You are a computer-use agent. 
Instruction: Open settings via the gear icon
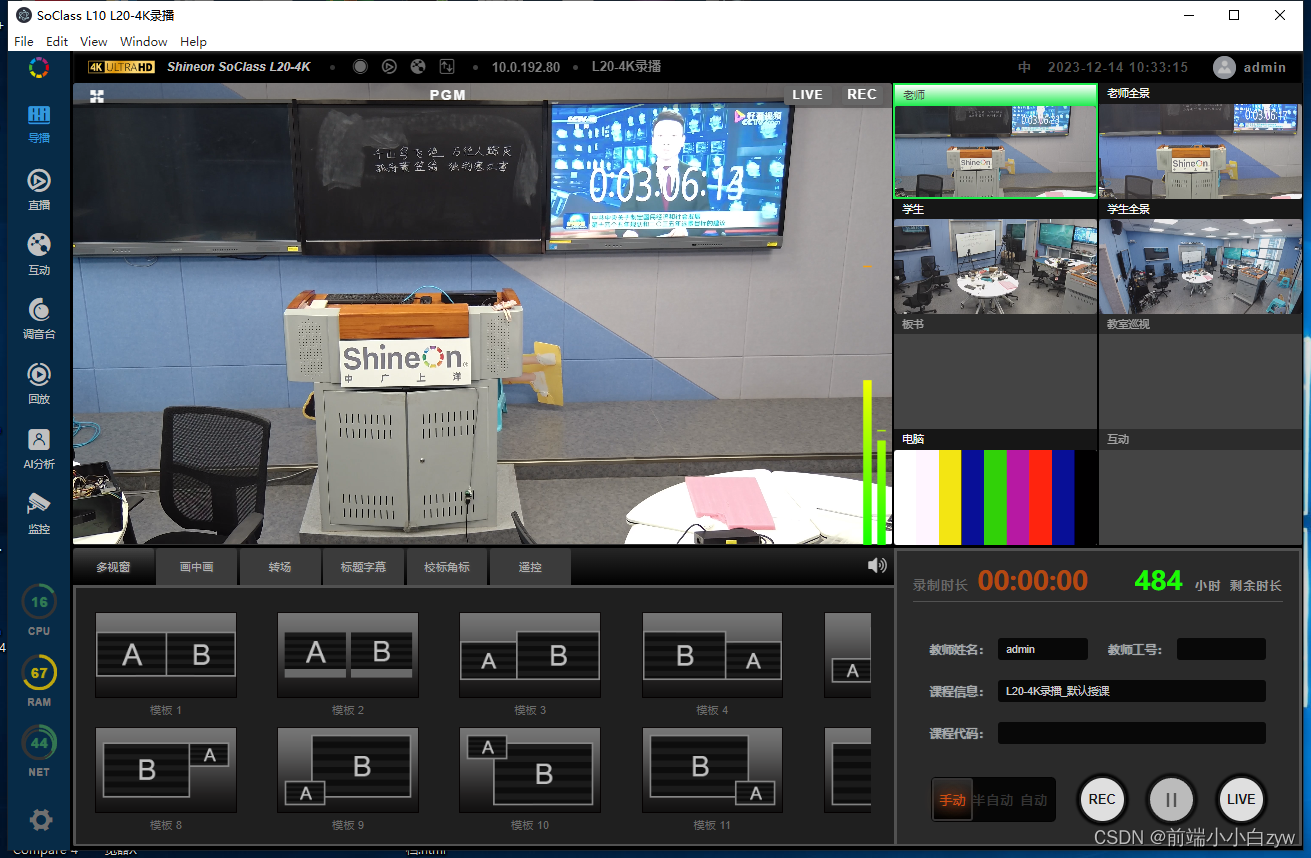tap(41, 820)
